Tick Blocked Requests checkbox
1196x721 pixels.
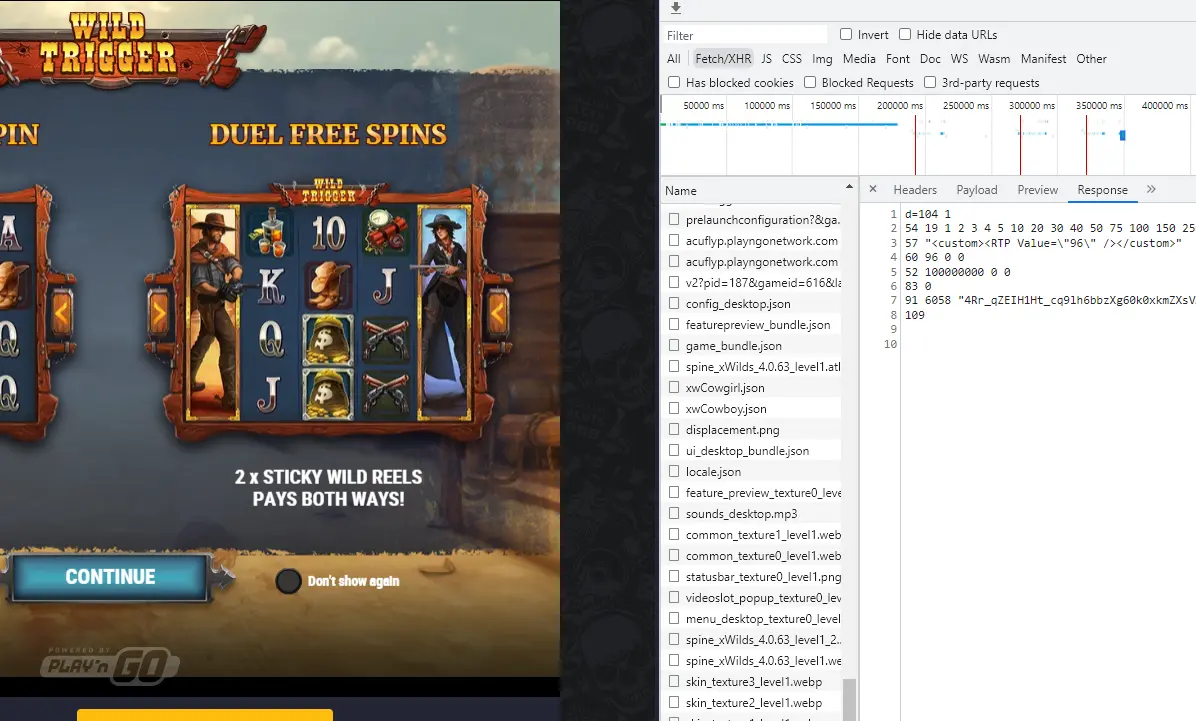[x=810, y=82]
